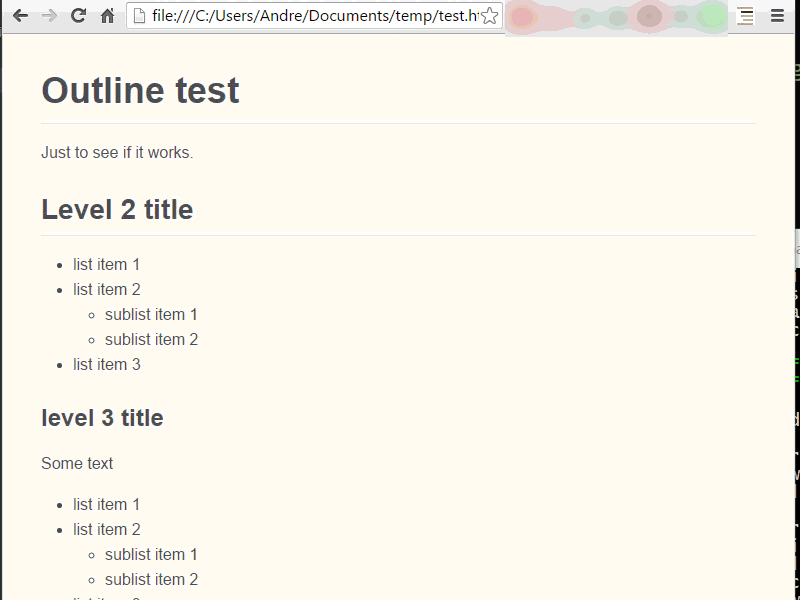Click 'list item 1' under Level 2 title

[106, 264]
